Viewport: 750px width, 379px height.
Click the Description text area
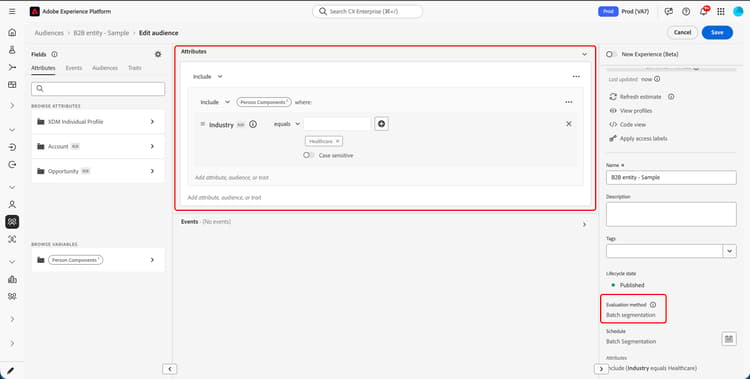(671, 214)
